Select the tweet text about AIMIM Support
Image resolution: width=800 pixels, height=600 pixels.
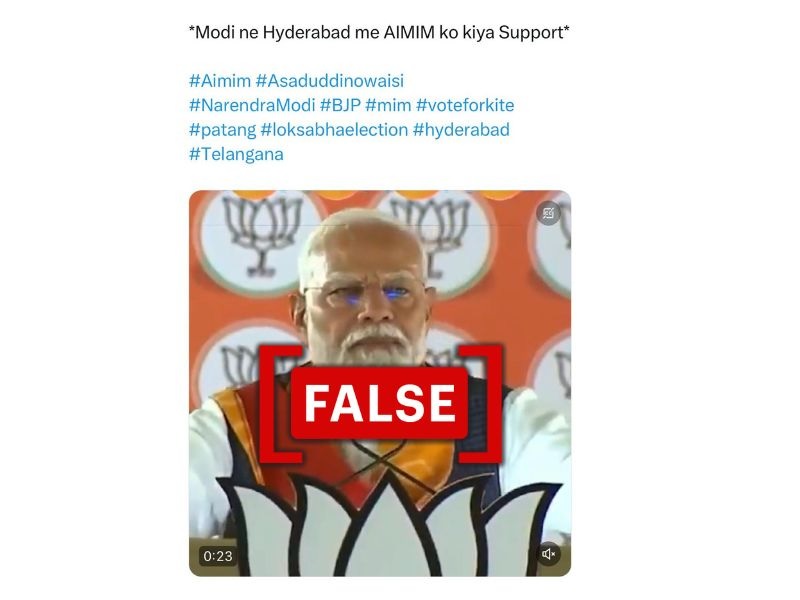[x=379, y=32]
